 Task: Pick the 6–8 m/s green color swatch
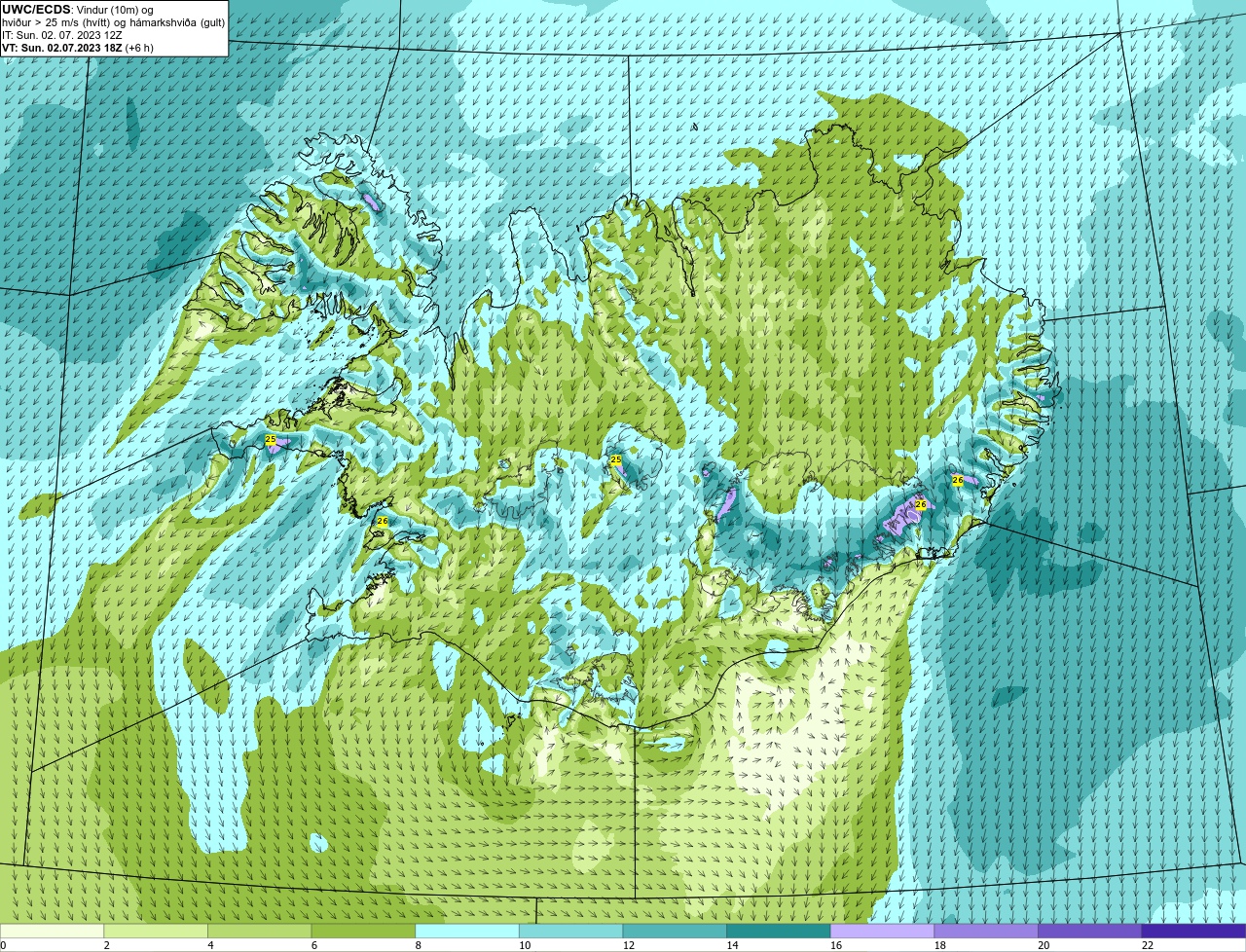(363, 931)
